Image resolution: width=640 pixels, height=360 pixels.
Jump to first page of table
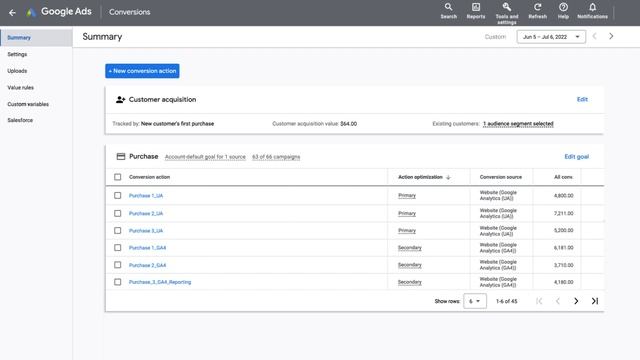[539, 301]
